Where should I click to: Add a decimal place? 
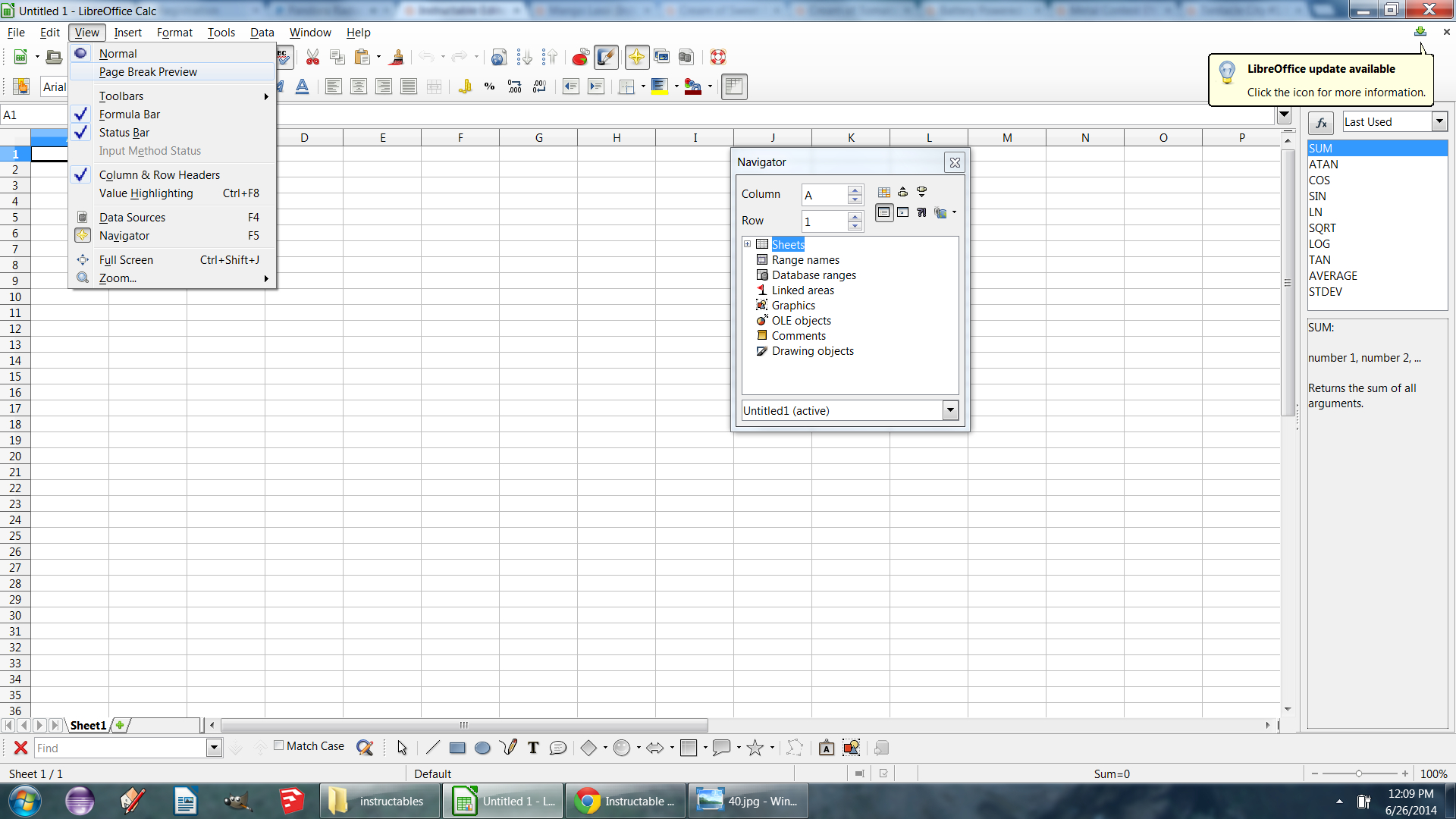coord(515,86)
